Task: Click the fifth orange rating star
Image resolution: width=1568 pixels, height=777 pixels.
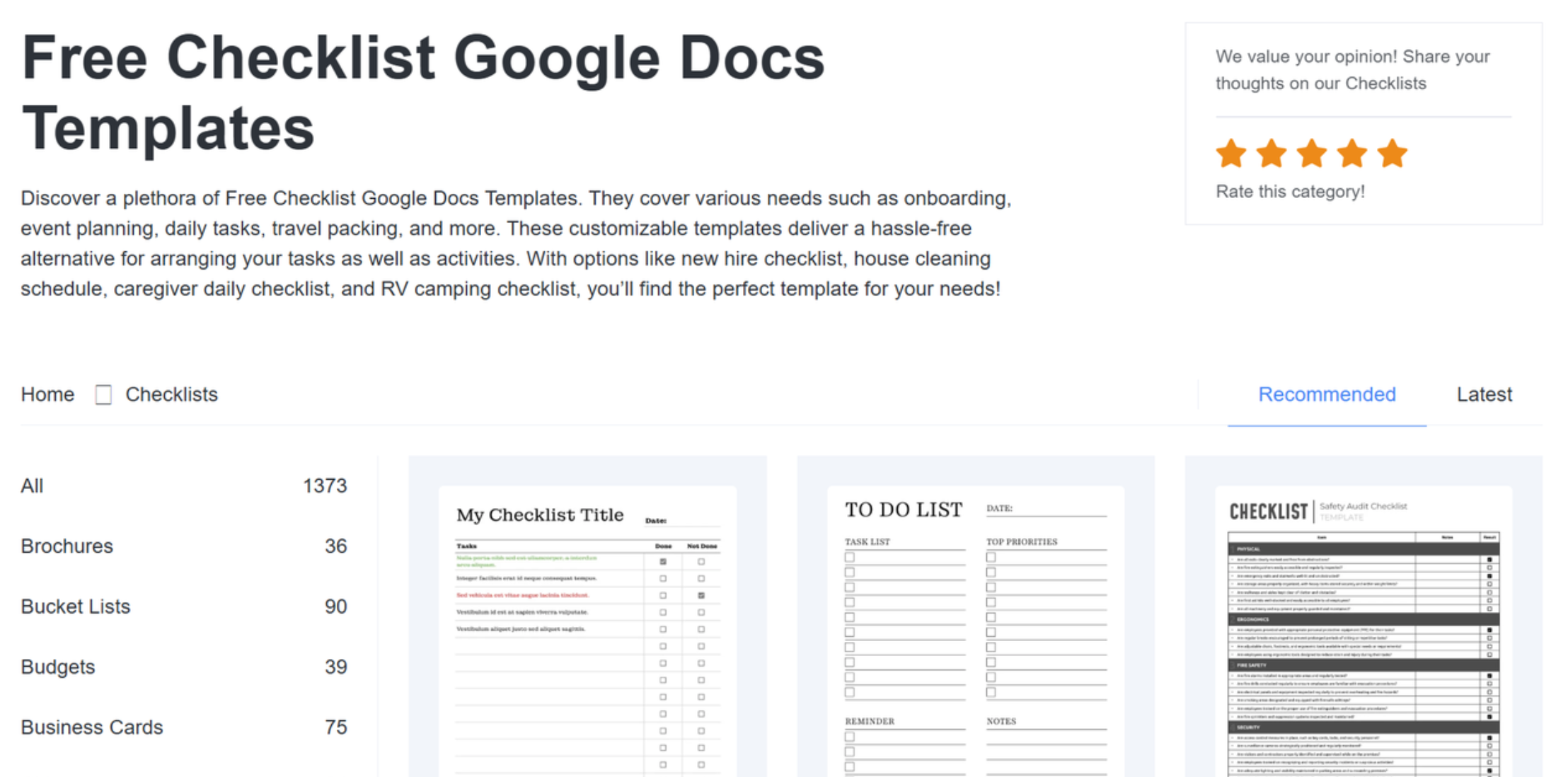Action: coord(1393,154)
